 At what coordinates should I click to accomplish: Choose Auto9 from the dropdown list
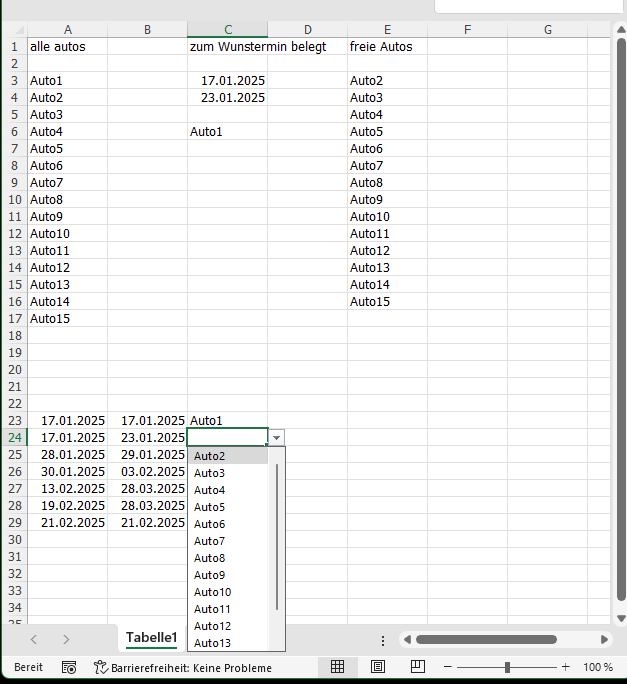[228, 575]
